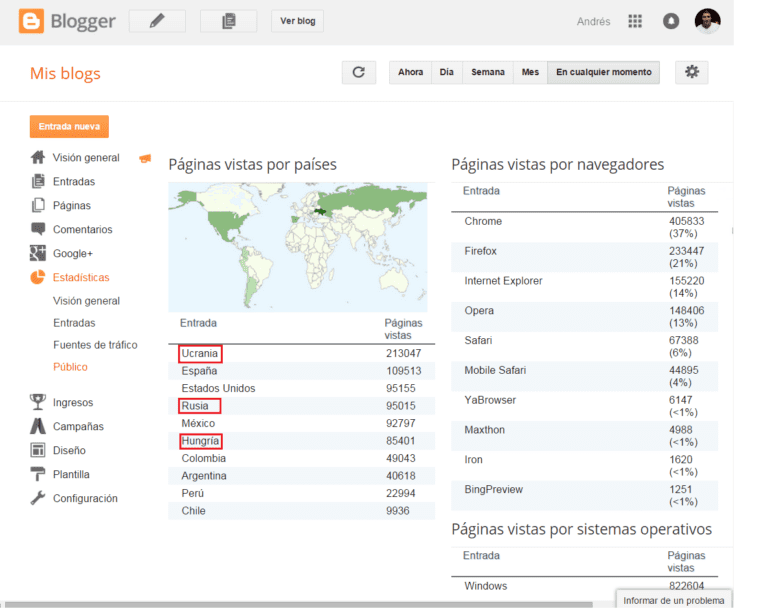The height and width of the screenshot is (609, 768).
Task: Open Google apps grid icon
Action: click(x=635, y=21)
